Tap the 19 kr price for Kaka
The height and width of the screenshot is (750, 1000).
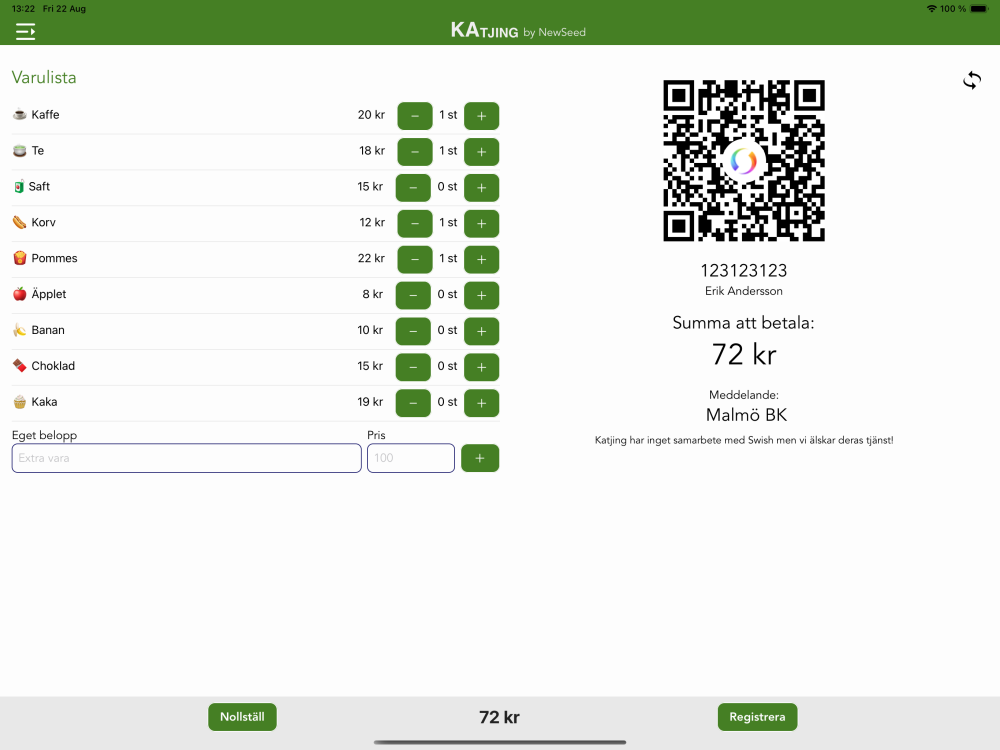(x=370, y=402)
